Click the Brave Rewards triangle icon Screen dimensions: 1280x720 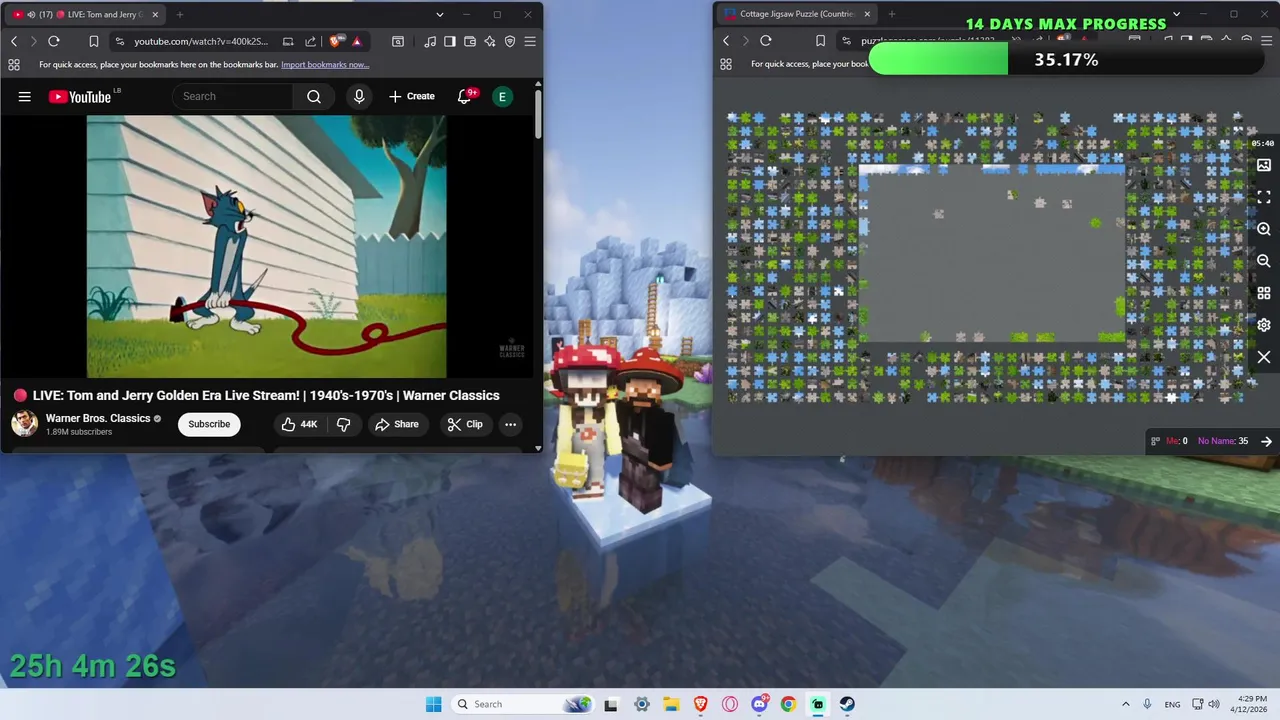point(357,41)
